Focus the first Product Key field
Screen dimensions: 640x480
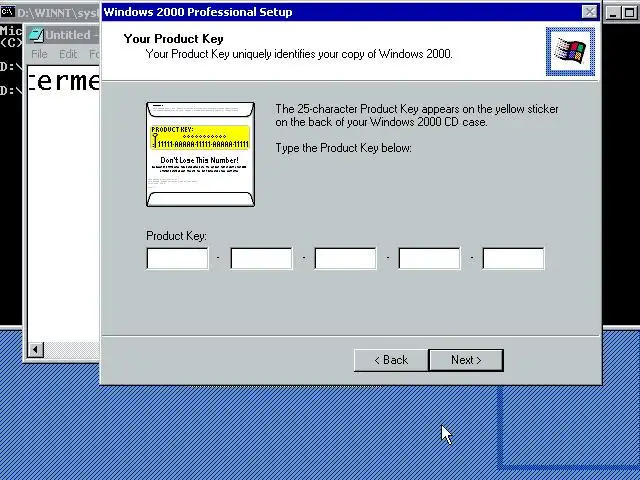[177, 258]
